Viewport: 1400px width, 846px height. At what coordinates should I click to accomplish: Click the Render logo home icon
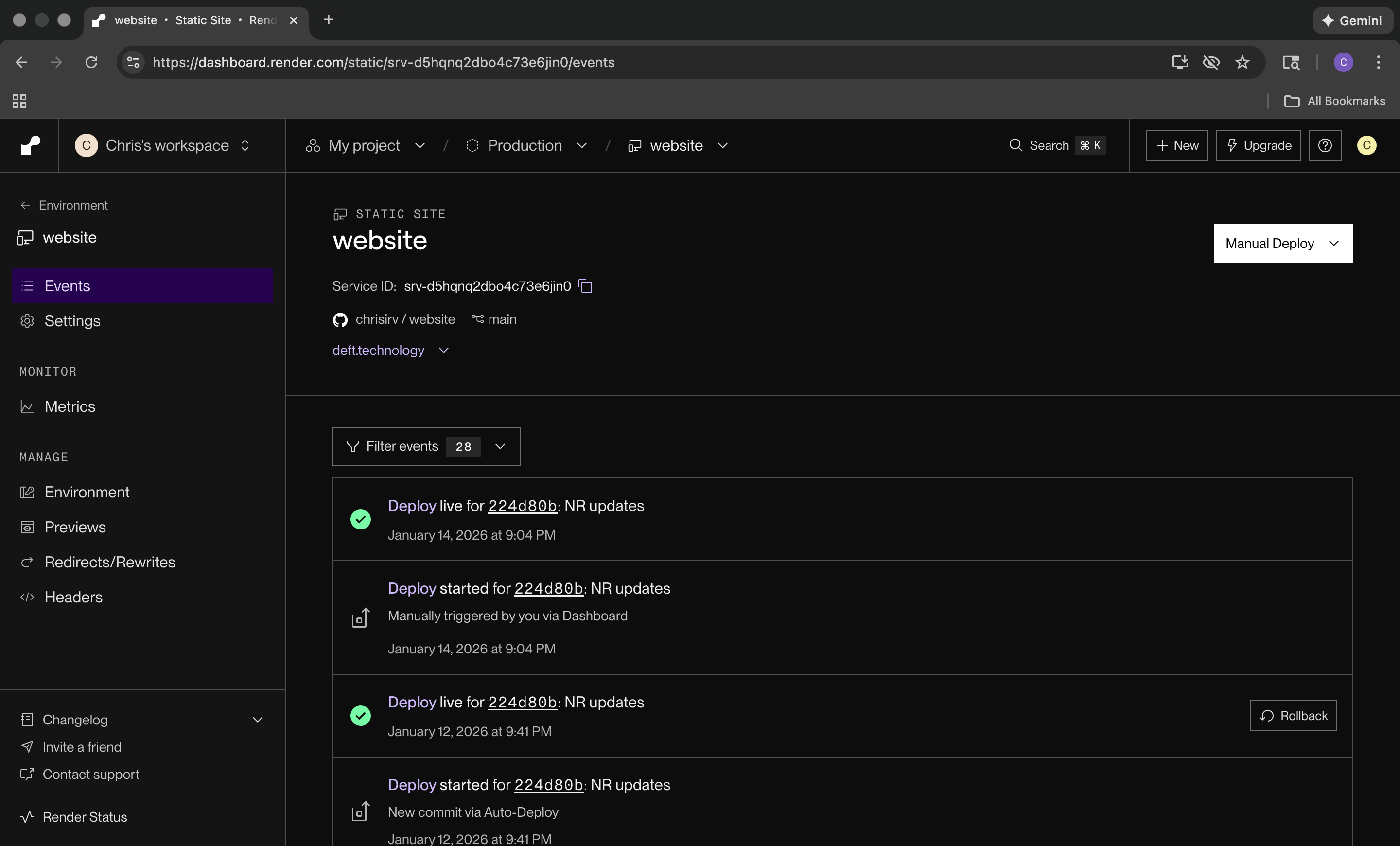[31, 145]
